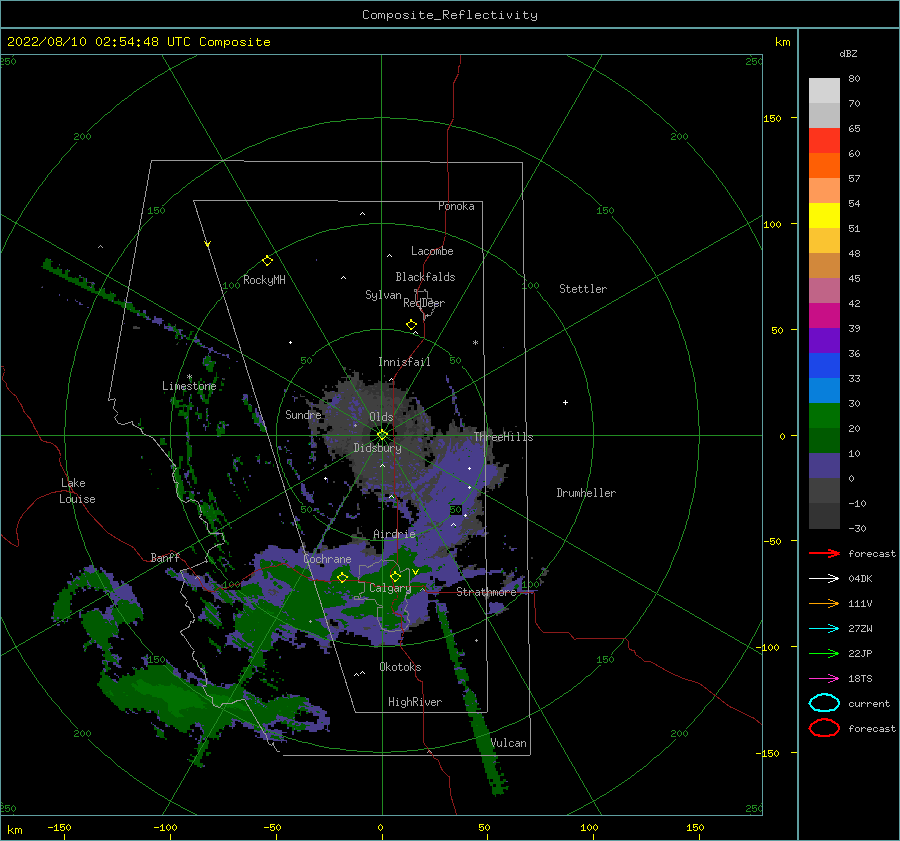
Task: Click the Sylvan label
Action: click(x=383, y=295)
